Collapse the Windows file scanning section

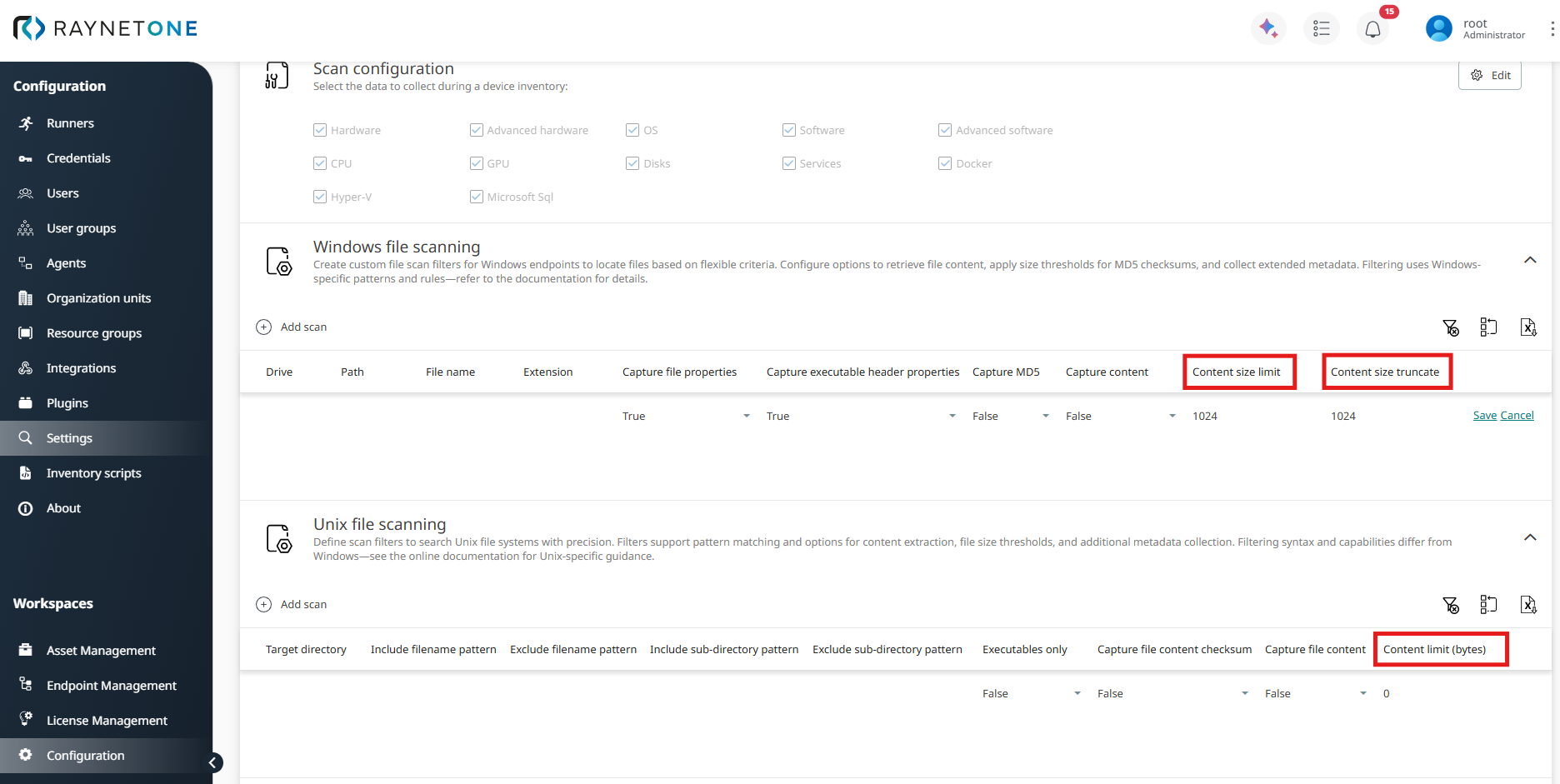pos(1529,260)
